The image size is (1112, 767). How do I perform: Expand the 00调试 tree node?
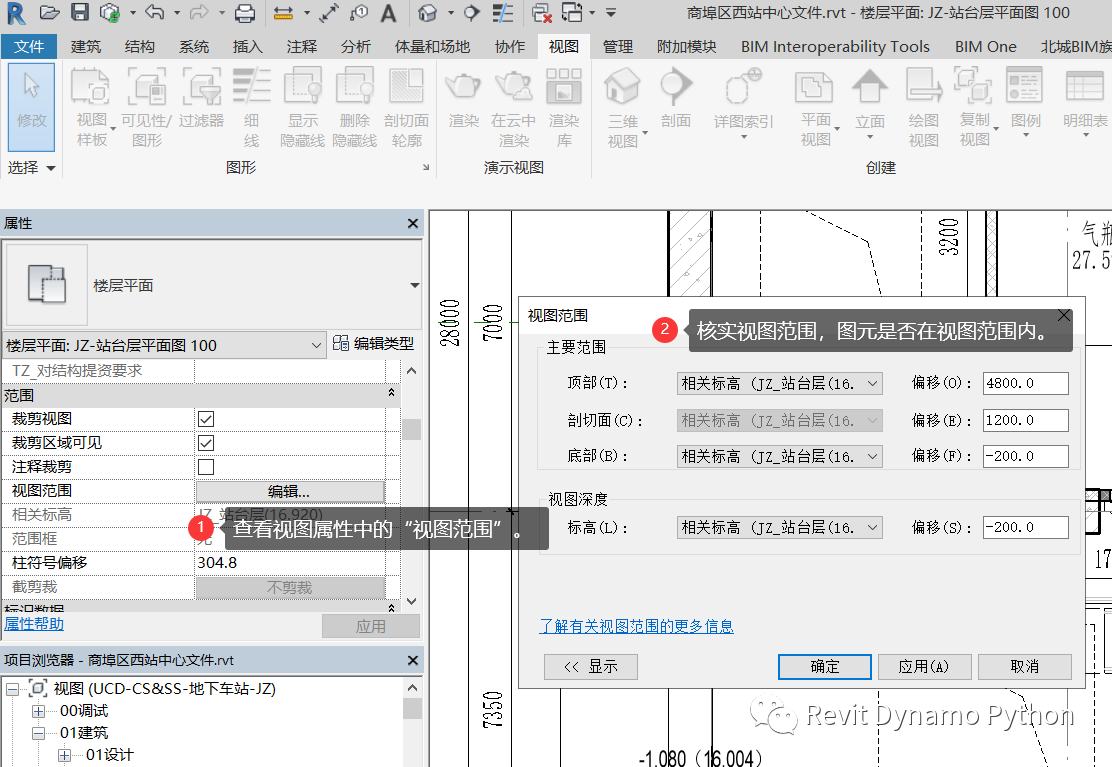pos(38,711)
